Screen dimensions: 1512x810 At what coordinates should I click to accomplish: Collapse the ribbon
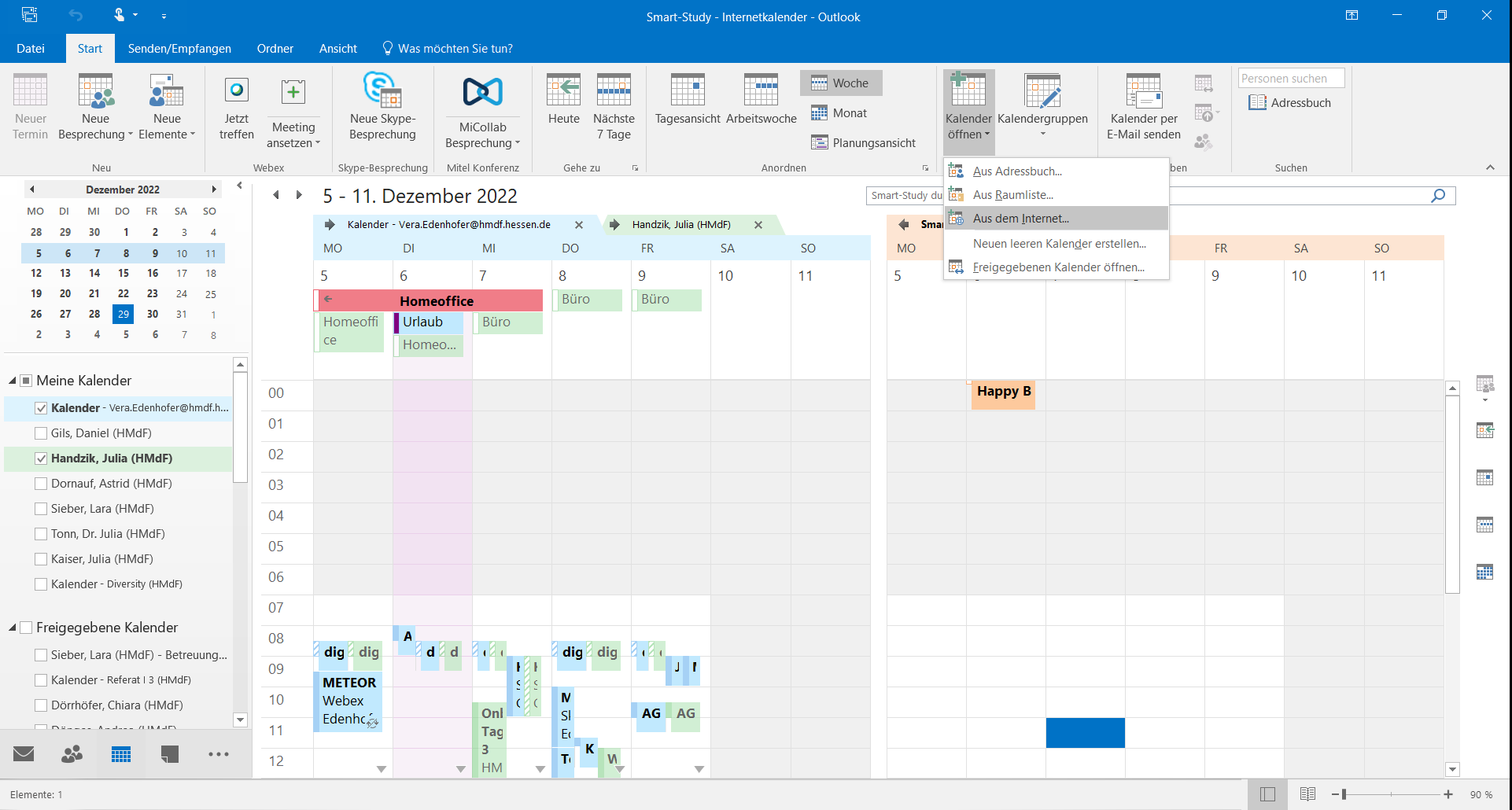(x=1490, y=168)
